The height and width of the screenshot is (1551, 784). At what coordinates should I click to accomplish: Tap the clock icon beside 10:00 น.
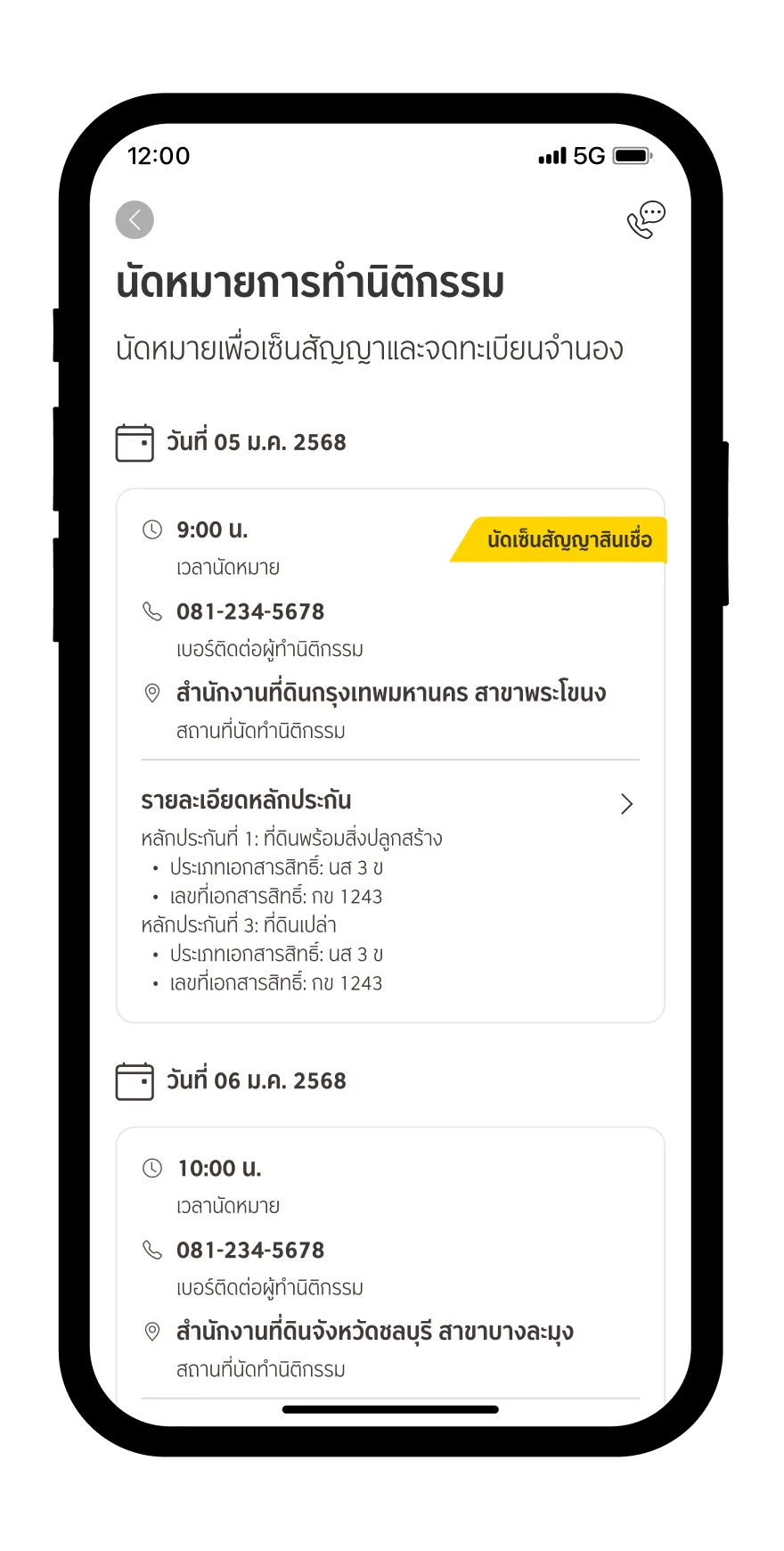[152, 1169]
